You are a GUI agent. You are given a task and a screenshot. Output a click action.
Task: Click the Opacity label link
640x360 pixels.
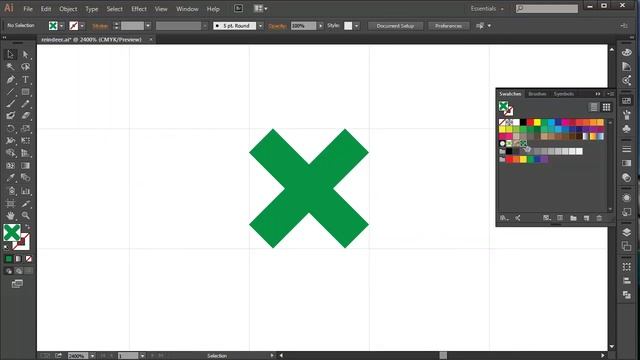[277, 26]
